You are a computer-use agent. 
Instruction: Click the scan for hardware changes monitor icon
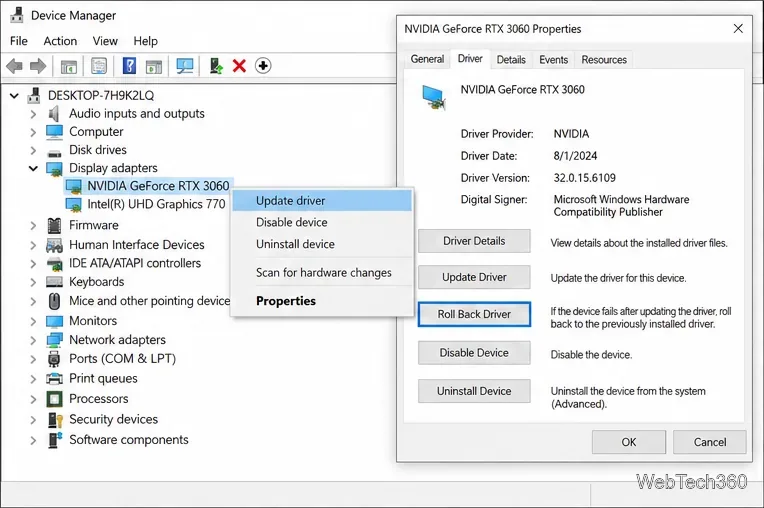185,66
